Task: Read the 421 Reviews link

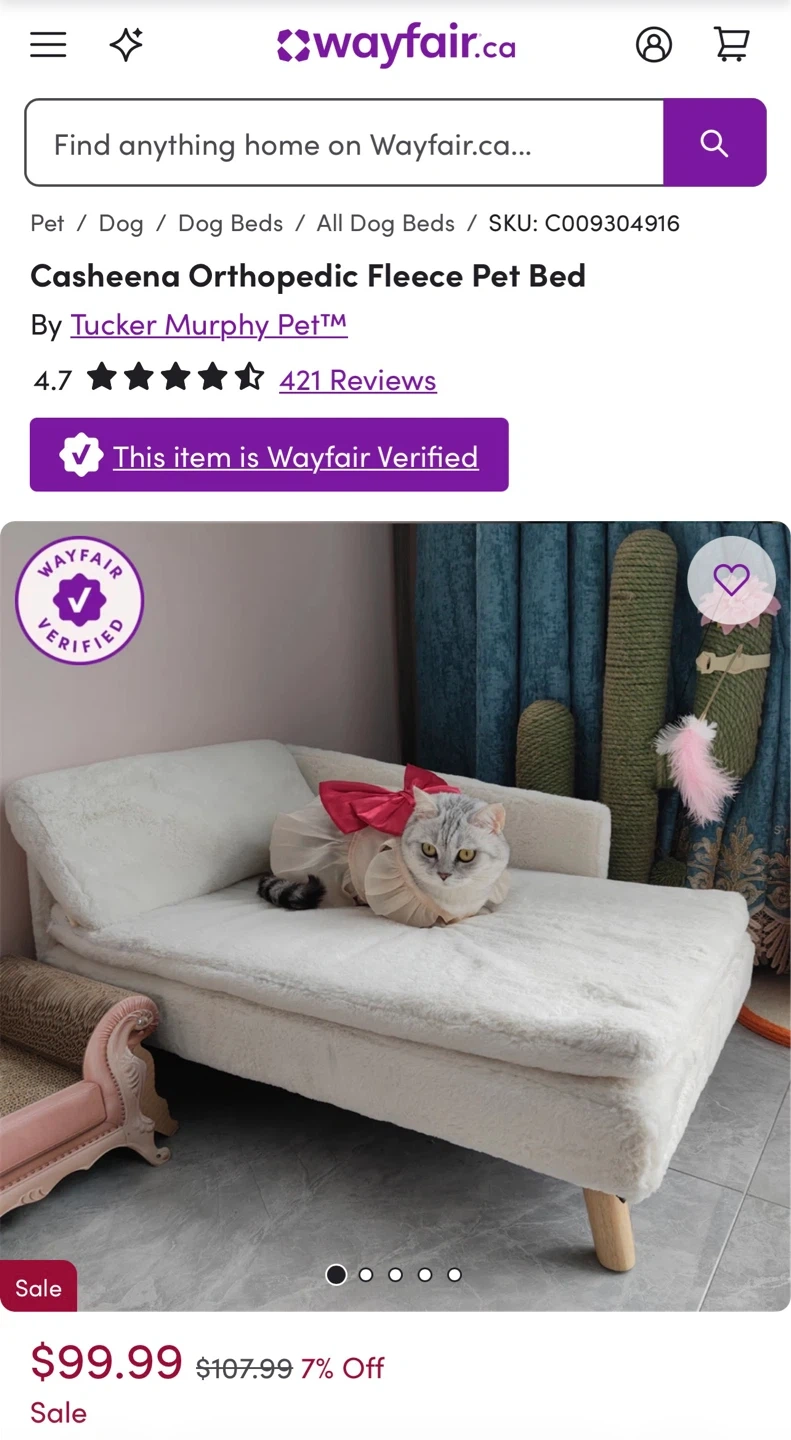Action: pos(358,380)
